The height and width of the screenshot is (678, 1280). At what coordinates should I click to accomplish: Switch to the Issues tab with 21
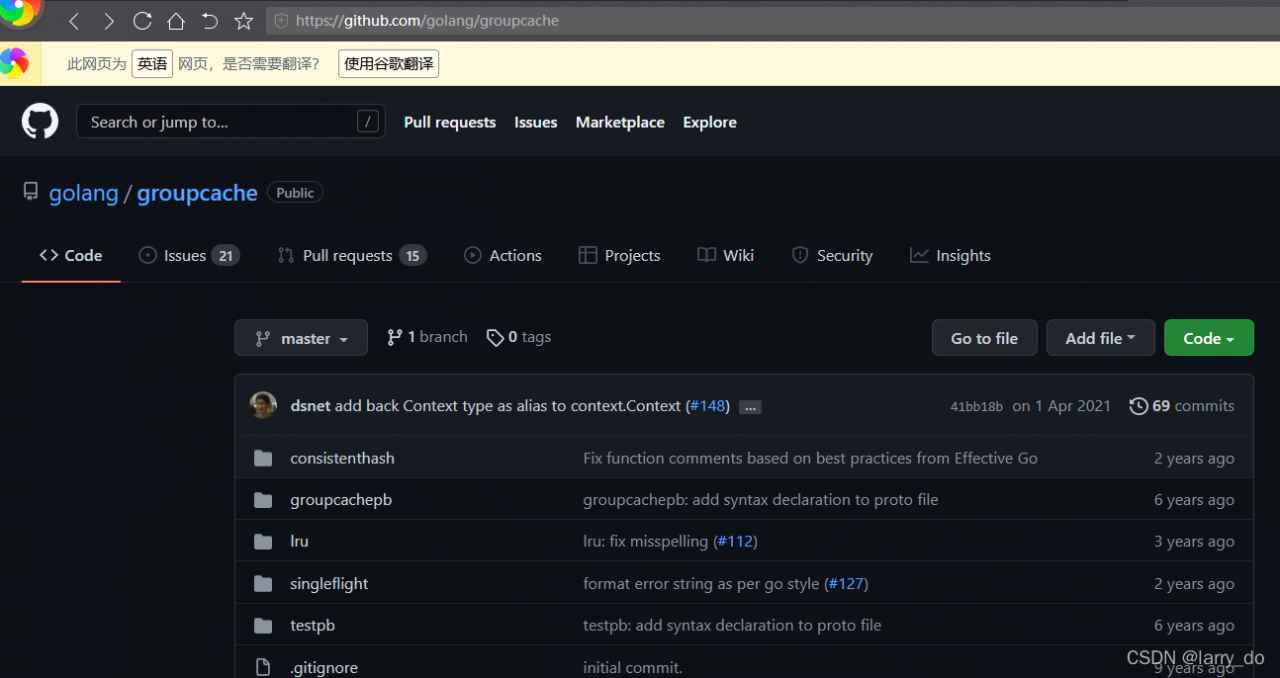(x=189, y=256)
